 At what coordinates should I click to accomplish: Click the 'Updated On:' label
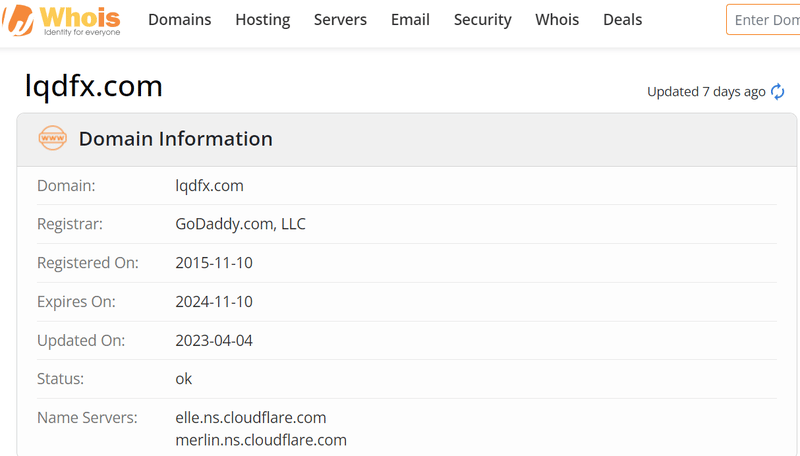(81, 340)
